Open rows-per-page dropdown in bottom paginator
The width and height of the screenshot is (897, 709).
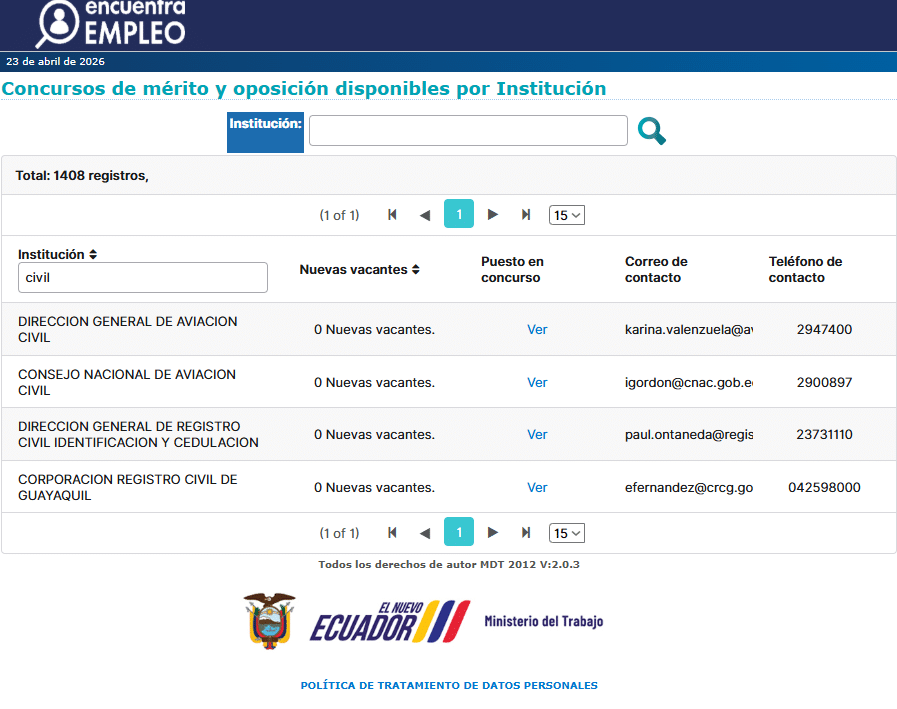point(566,533)
